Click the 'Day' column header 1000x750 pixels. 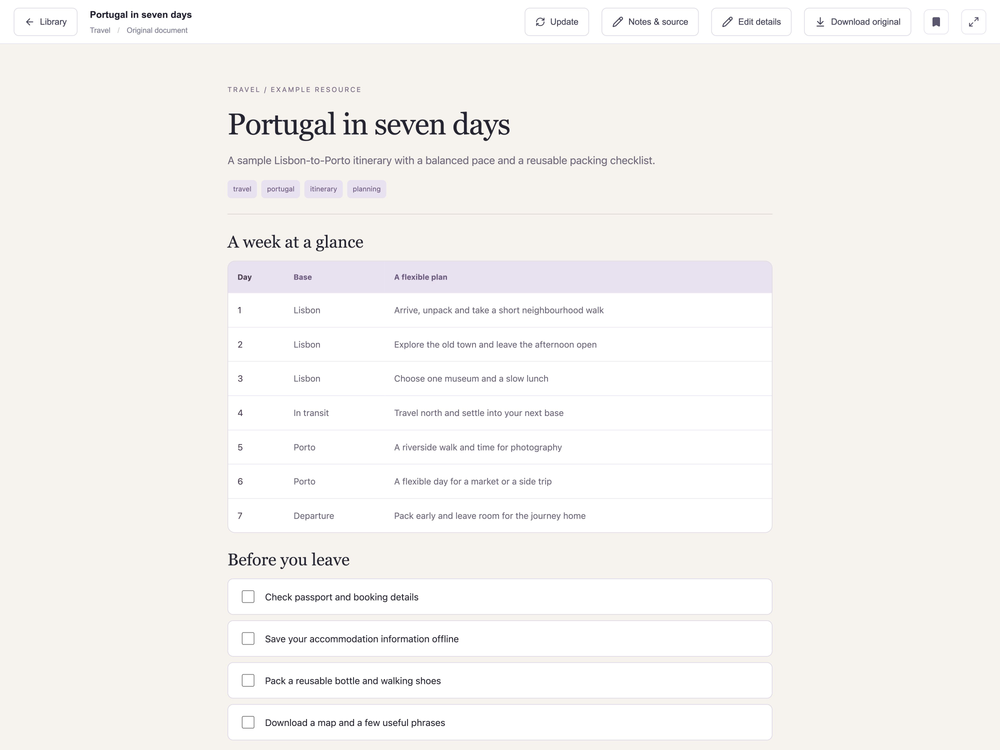245,277
